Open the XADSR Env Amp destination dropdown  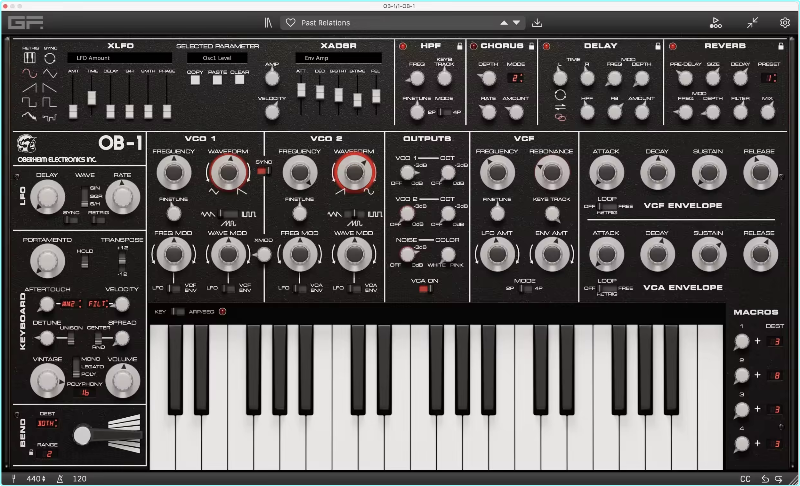click(x=338, y=58)
